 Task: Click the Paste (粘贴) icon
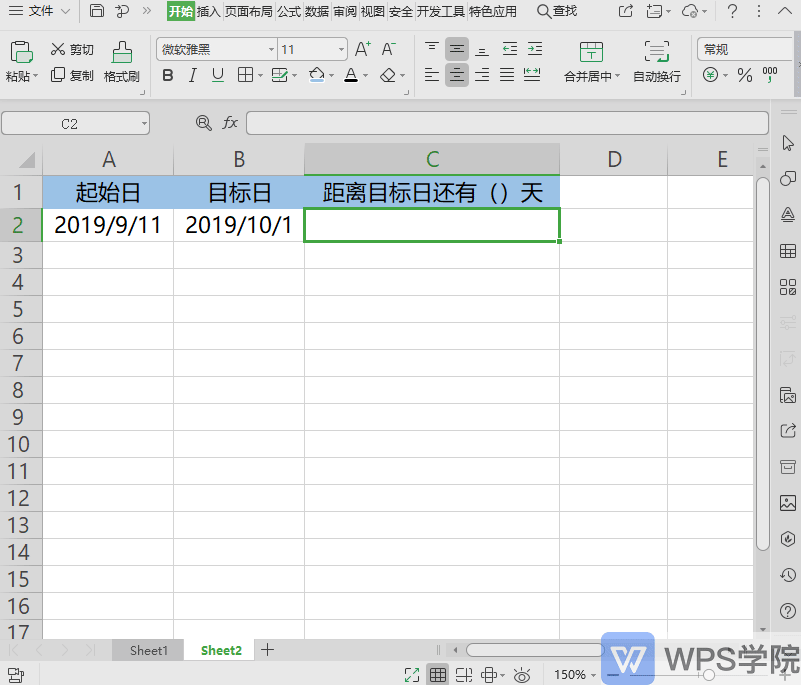[21, 52]
